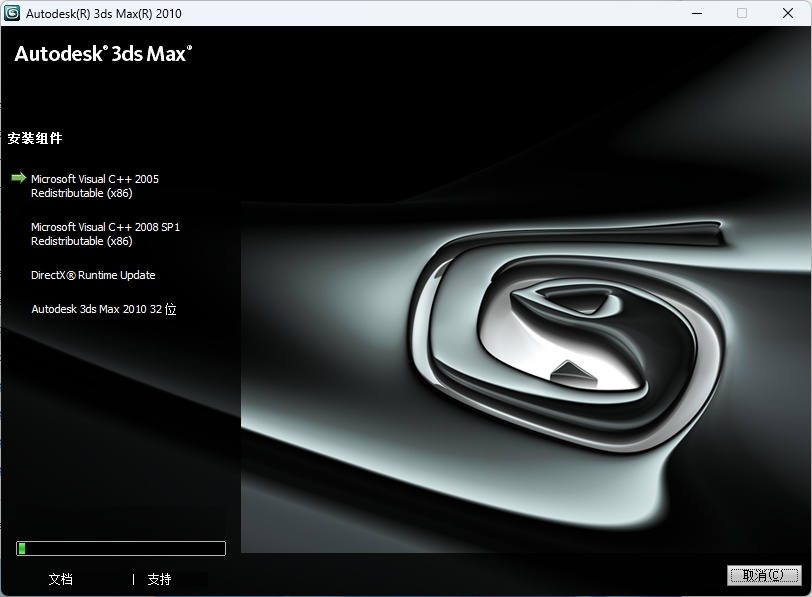Select Microsoft Visual C++ 2008 SP1 Redistributable item

(104, 234)
